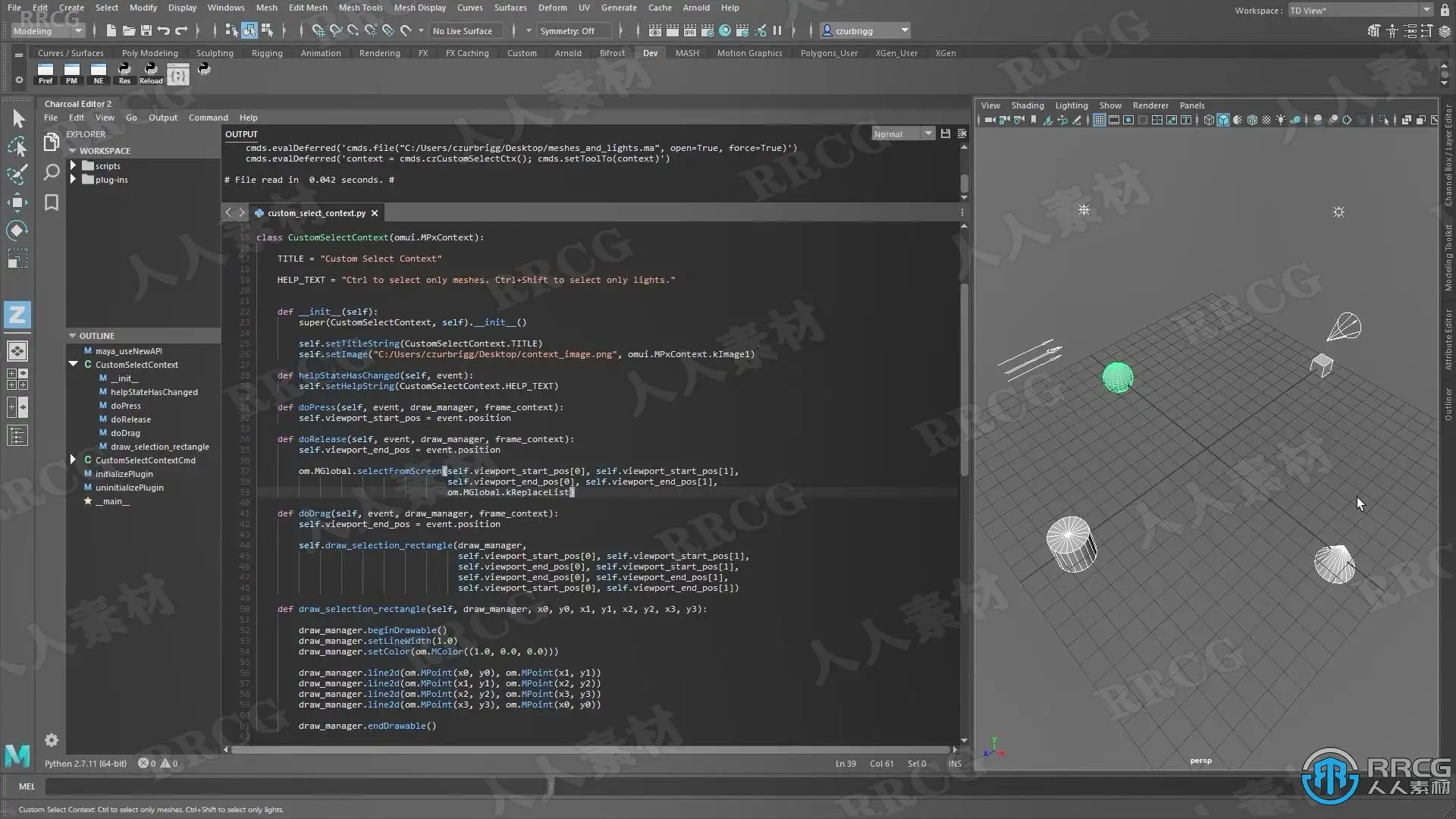Viewport: 1456px width, 819px height.
Task: Select the Move tool in toolbox
Action: (x=17, y=202)
